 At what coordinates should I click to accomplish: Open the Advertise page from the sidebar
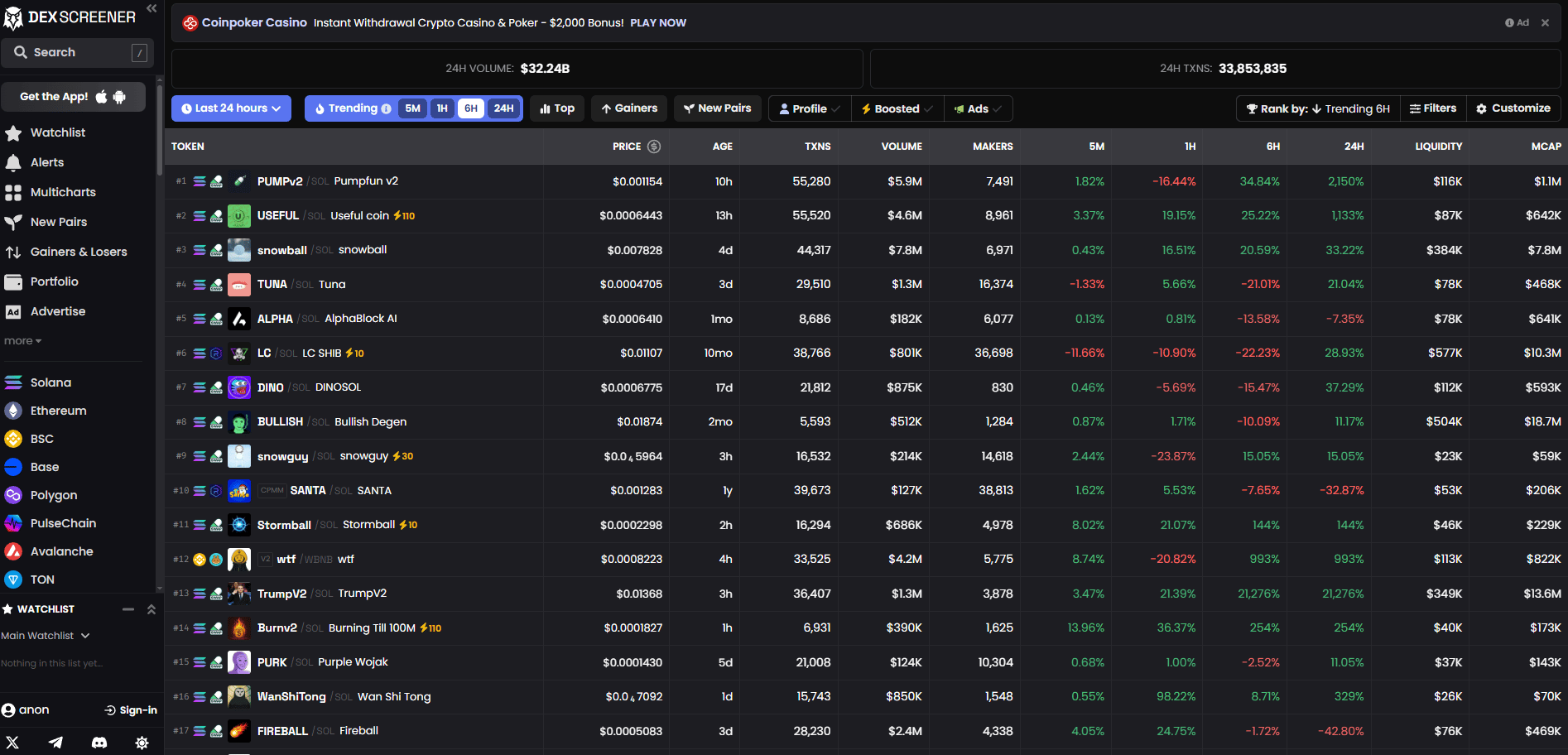point(45,311)
